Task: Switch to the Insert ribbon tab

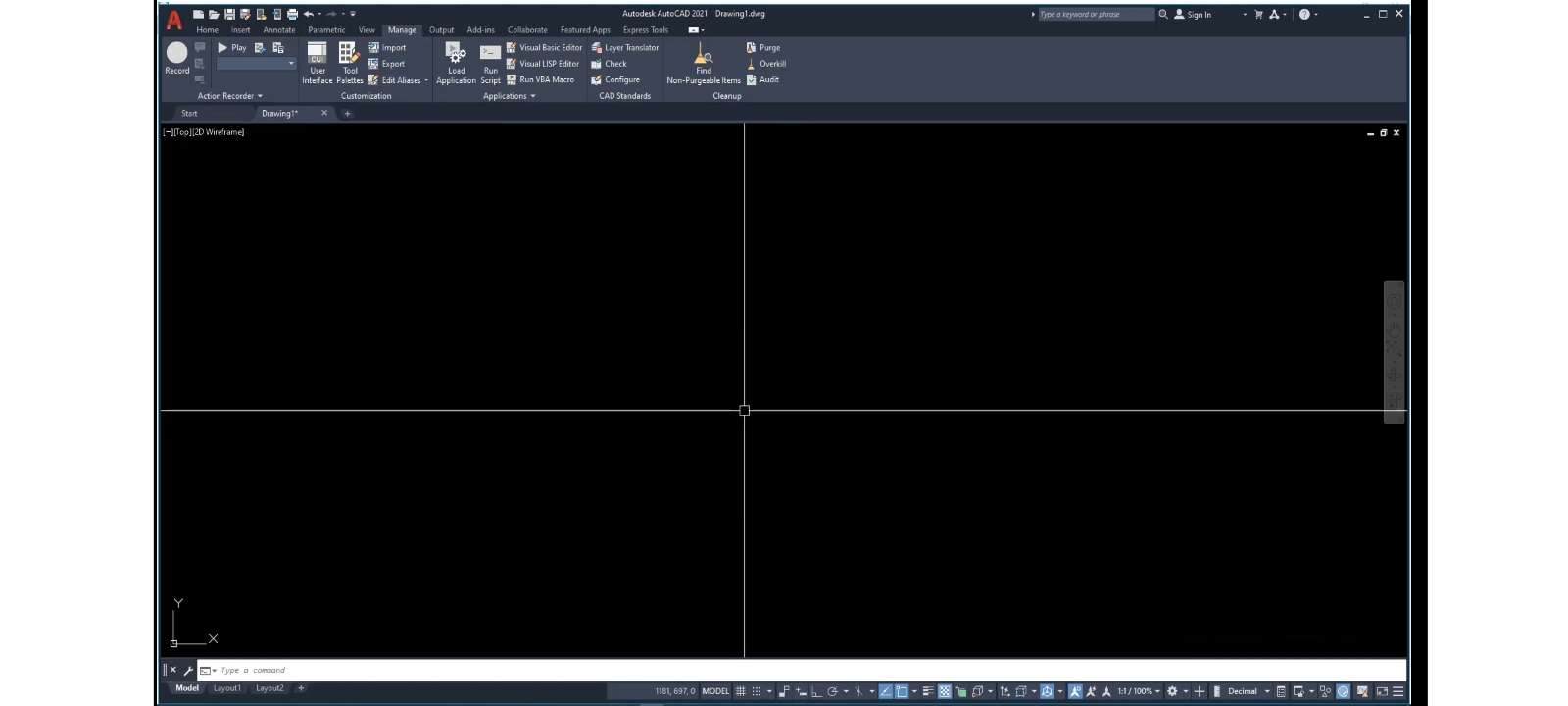Action: pos(240,30)
